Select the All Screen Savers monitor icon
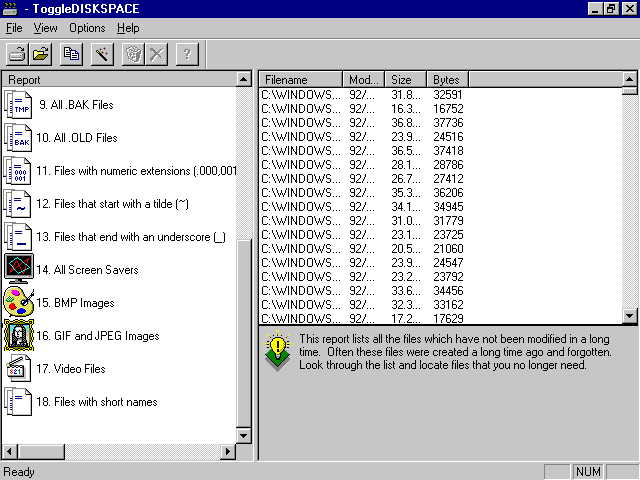The width and height of the screenshot is (640, 480). tap(18, 269)
